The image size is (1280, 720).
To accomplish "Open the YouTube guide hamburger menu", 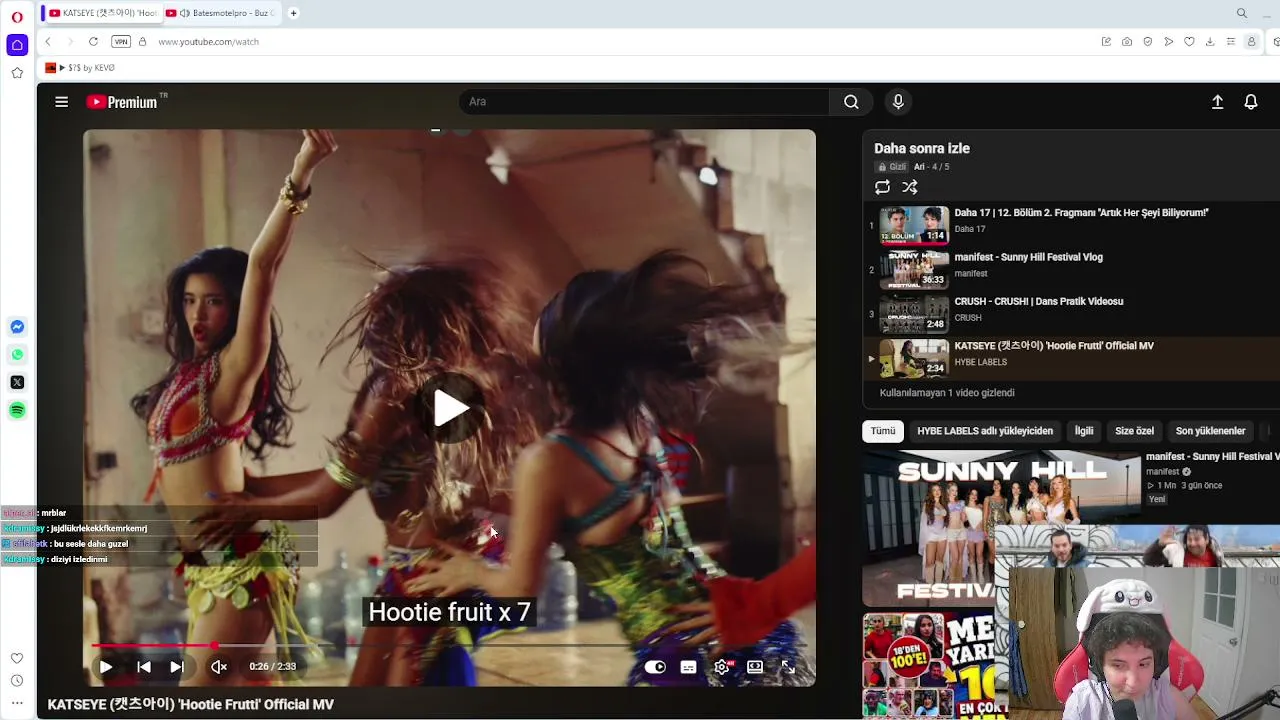I will pos(61,101).
